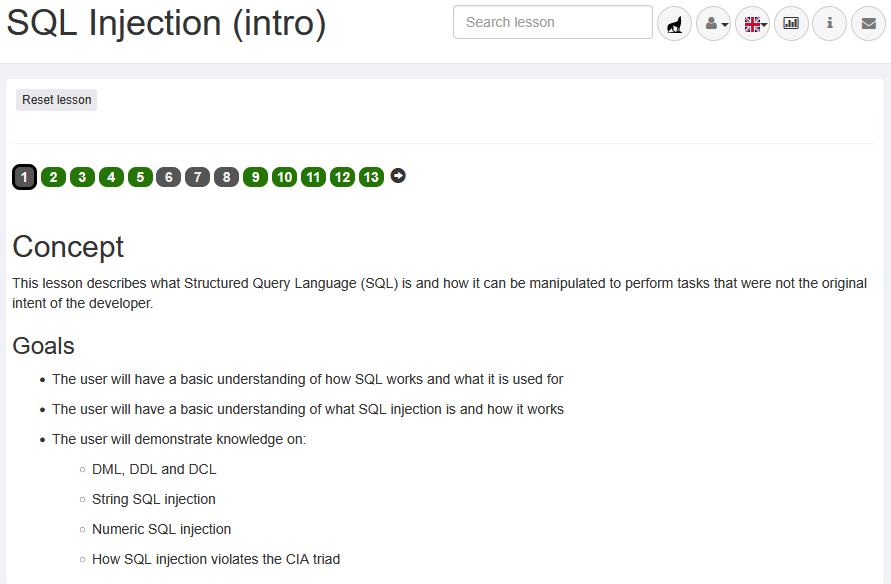Open the language flag dropdown
The width and height of the screenshot is (891, 584).
pos(752,23)
